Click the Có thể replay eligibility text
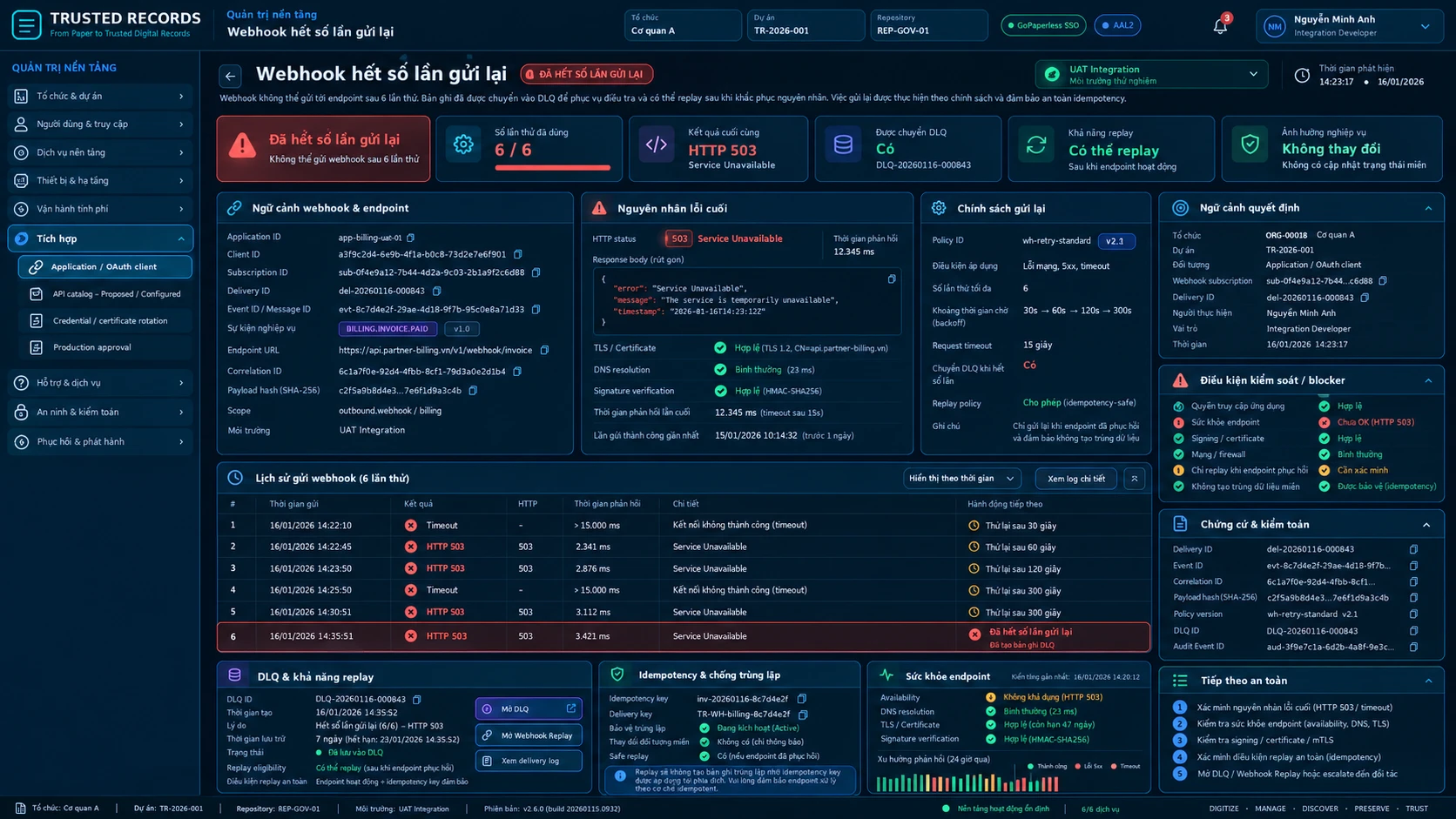This screenshot has height=819, width=1456. point(338,768)
